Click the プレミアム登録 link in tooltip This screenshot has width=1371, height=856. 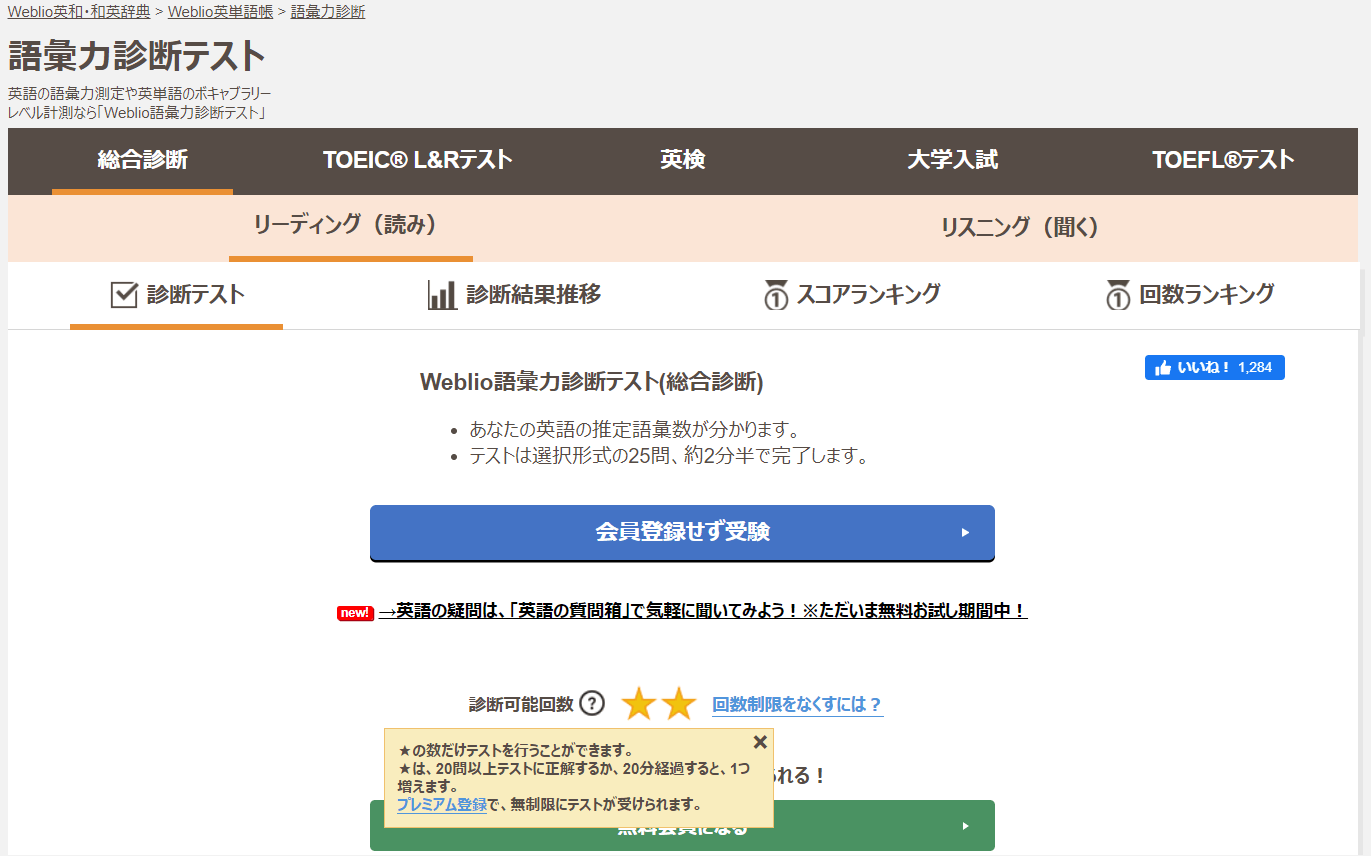441,805
